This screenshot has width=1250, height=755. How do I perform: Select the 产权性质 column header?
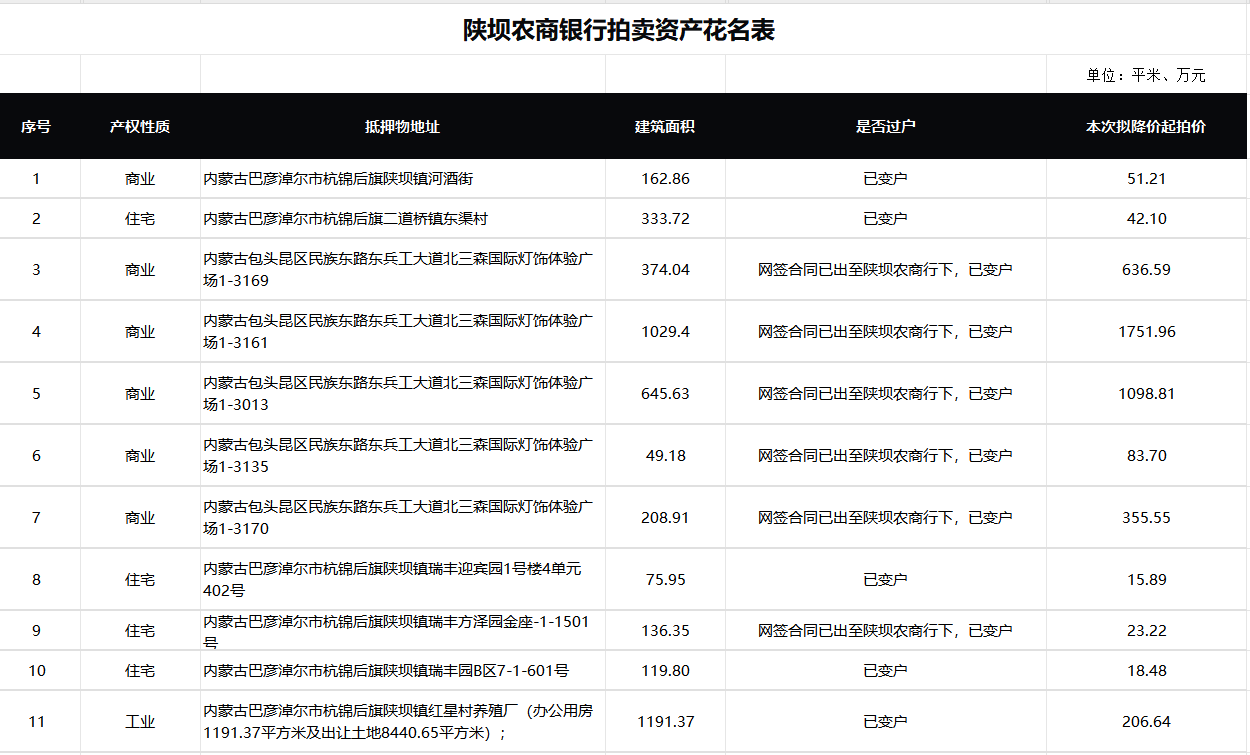tap(140, 127)
